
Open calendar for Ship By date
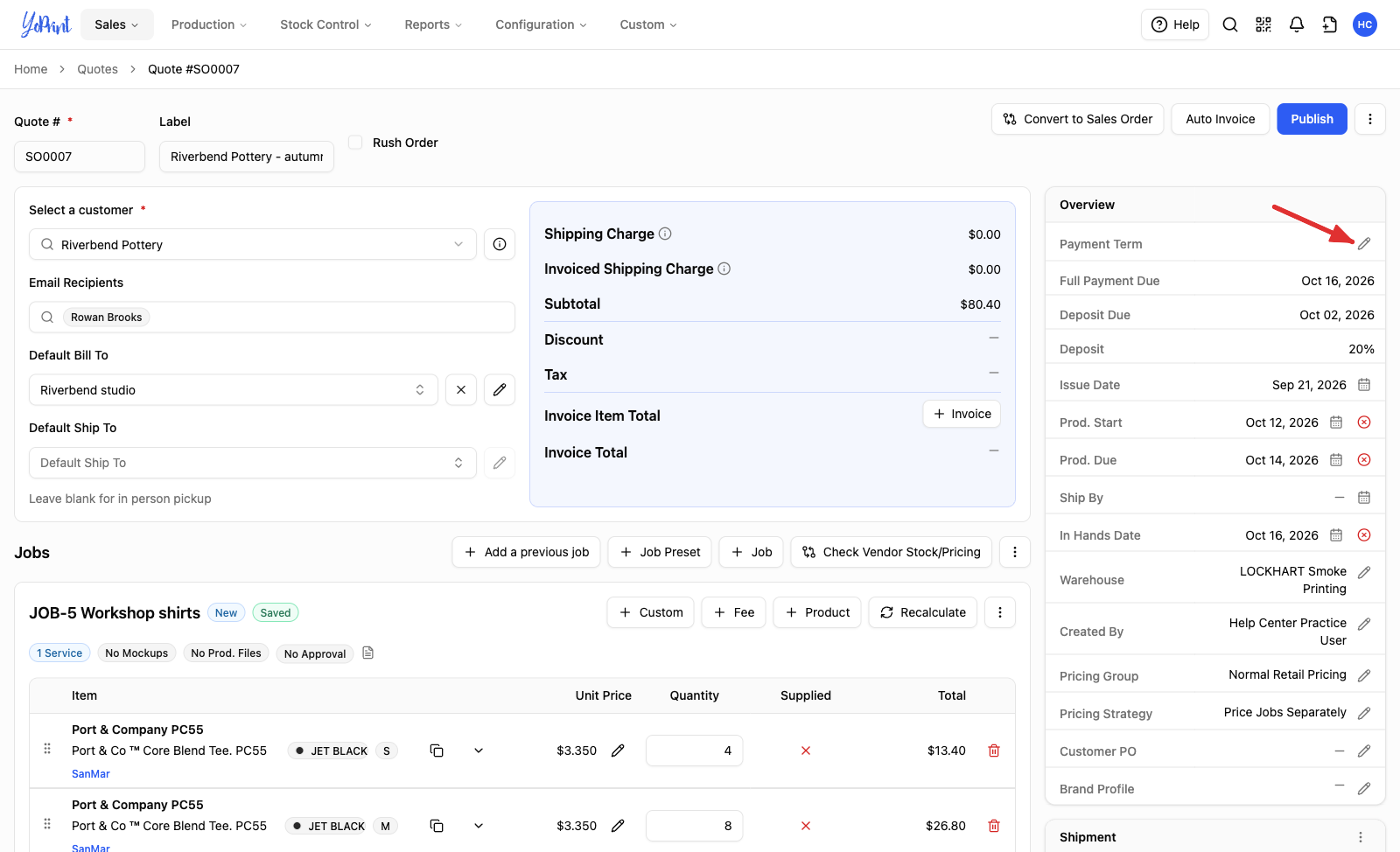tap(1364, 498)
